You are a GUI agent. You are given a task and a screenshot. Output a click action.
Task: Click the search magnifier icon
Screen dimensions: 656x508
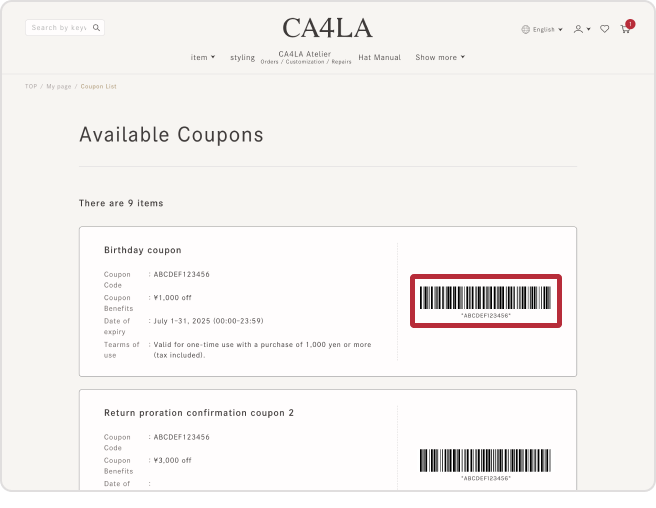[x=96, y=28]
